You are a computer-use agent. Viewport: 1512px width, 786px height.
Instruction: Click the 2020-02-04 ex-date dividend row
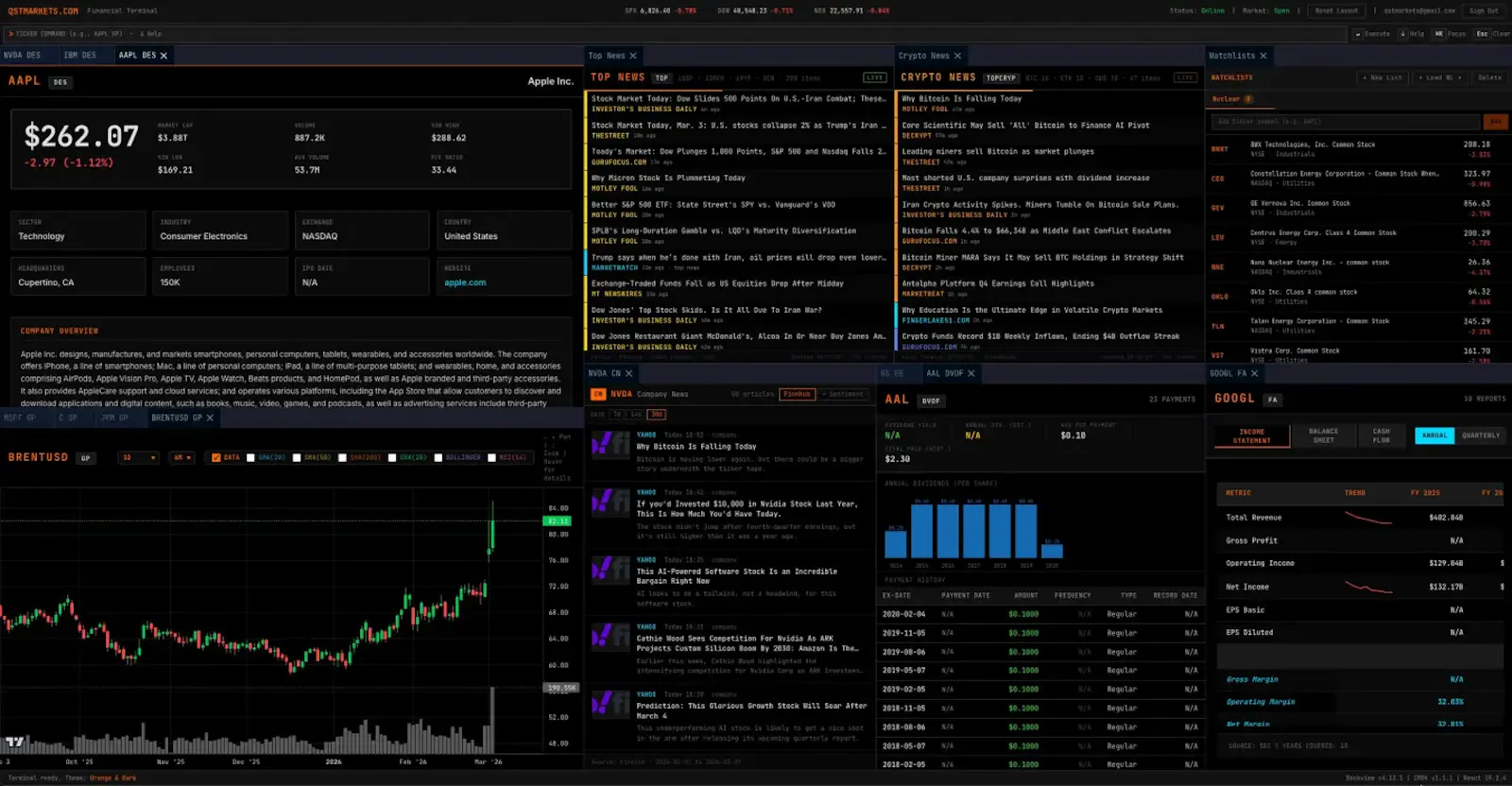point(1039,614)
